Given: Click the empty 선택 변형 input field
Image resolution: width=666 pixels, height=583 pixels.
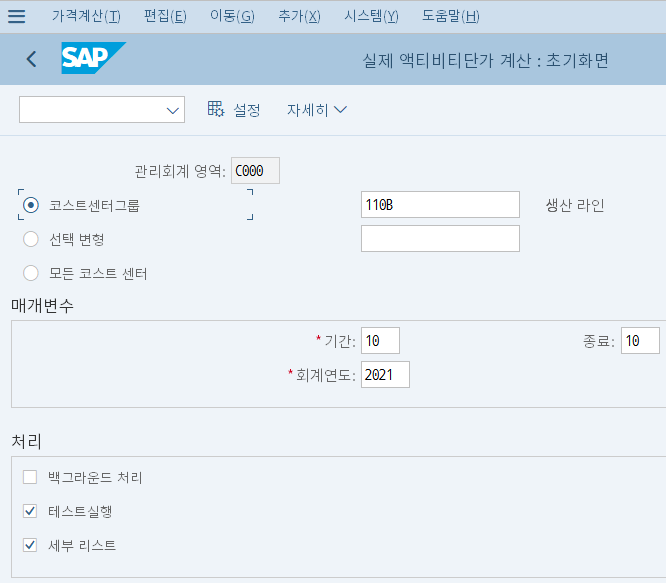Looking at the screenshot, I should tap(440, 239).
